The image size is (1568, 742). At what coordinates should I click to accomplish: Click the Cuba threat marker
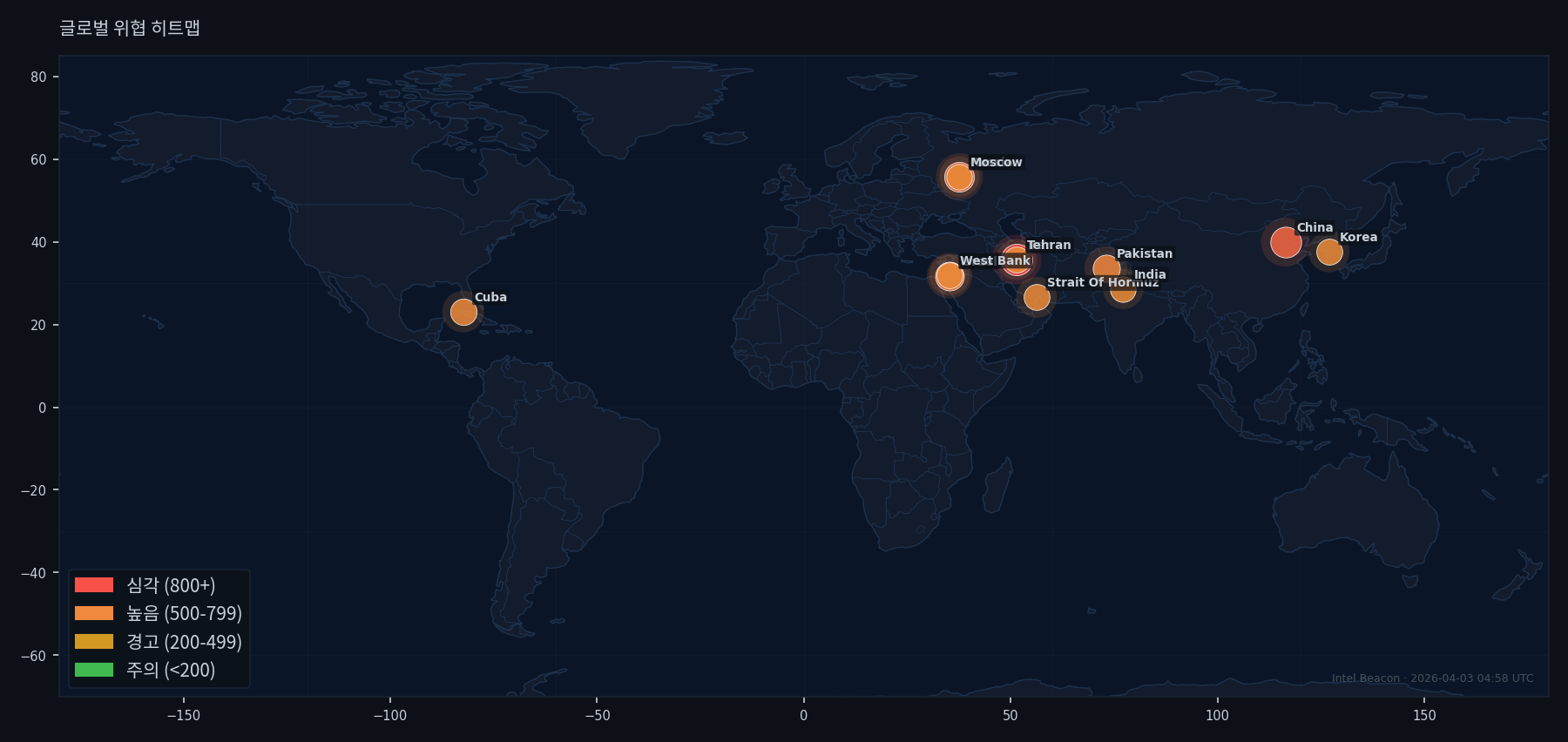(463, 312)
